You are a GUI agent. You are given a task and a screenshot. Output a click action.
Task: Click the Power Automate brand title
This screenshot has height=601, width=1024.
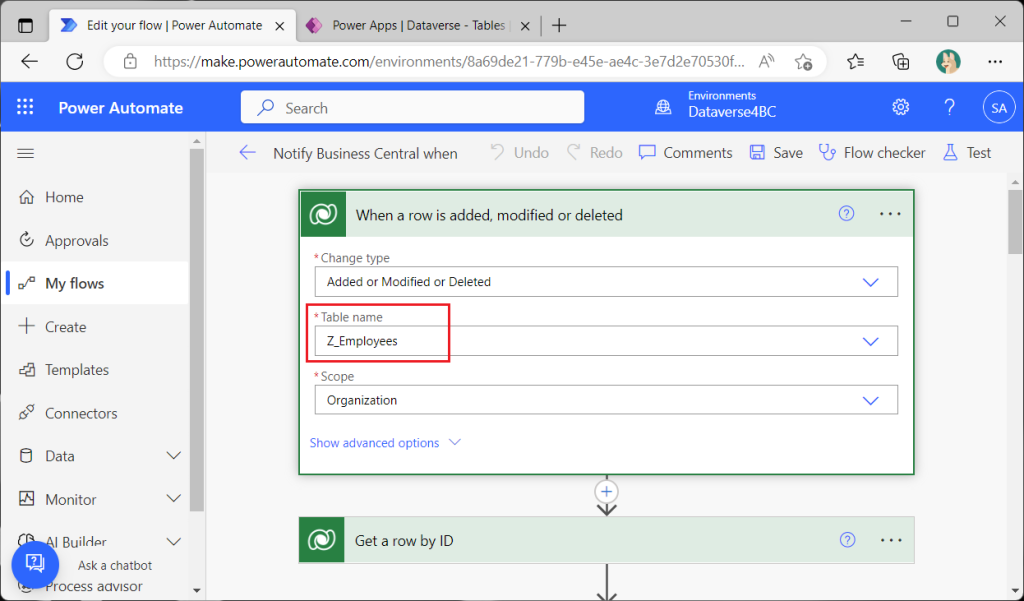(x=121, y=108)
